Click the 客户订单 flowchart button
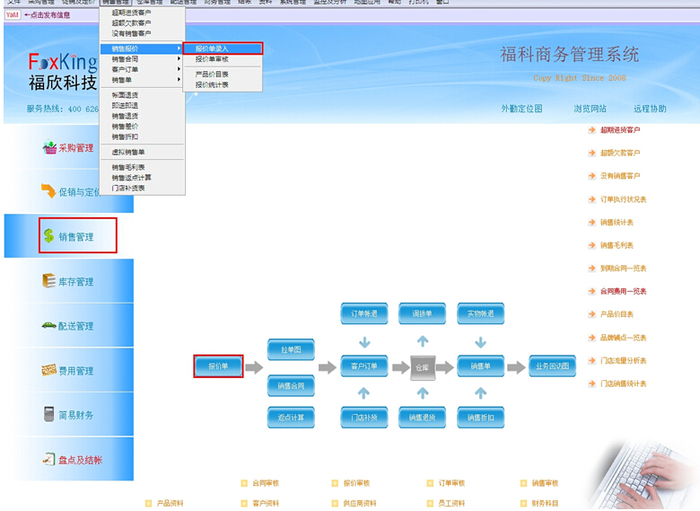This screenshot has height=511, width=700. pyautogui.click(x=364, y=367)
